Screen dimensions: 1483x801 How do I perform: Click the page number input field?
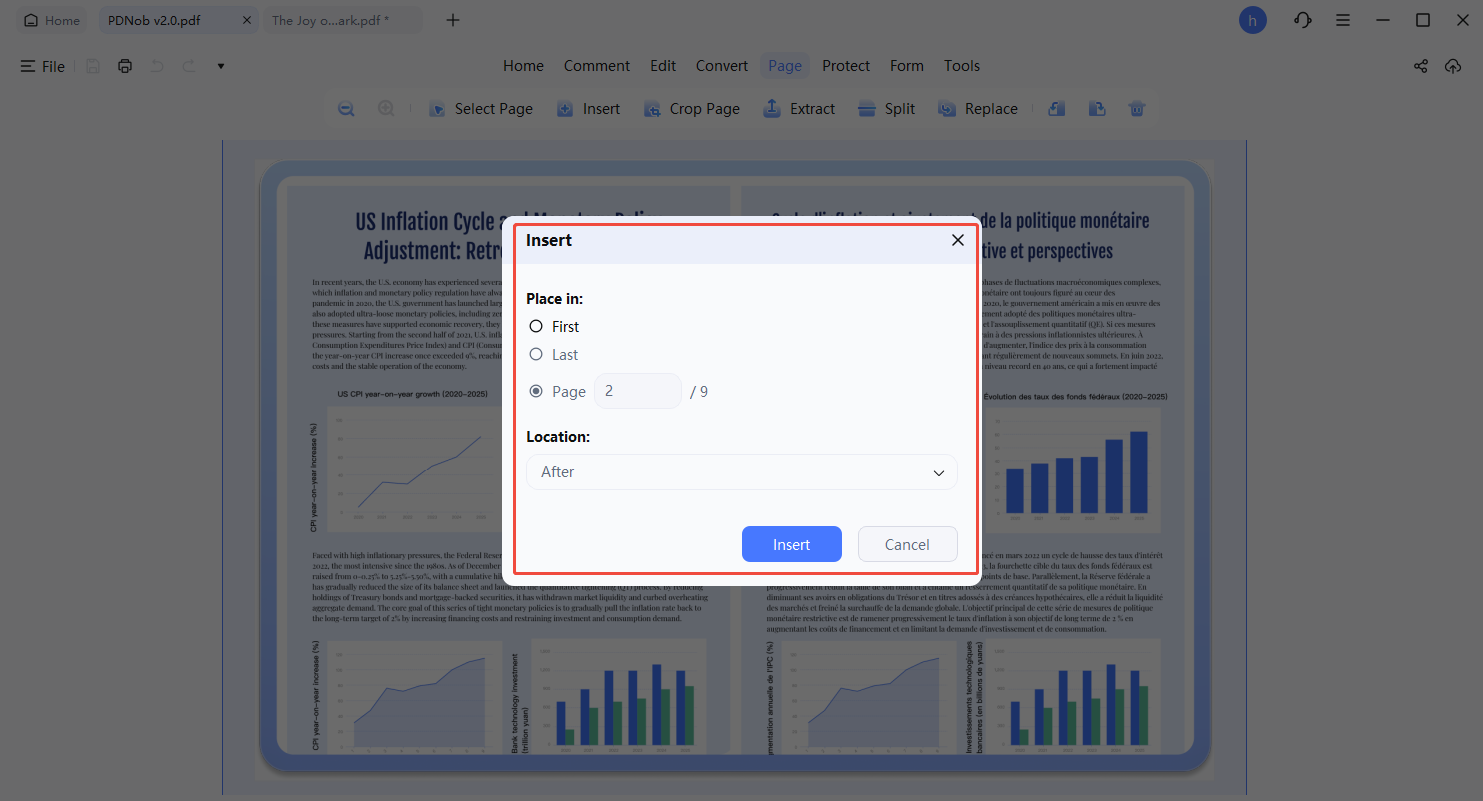click(637, 391)
